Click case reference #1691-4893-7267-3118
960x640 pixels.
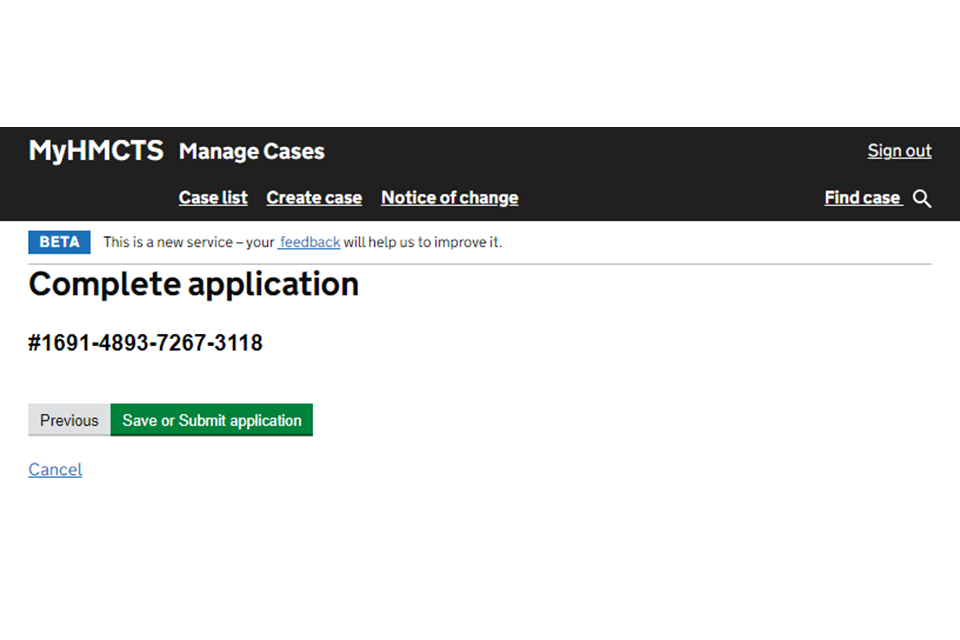[145, 343]
